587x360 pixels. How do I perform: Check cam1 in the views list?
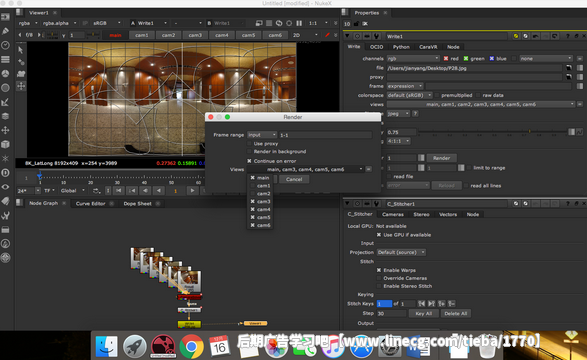tap(253, 186)
